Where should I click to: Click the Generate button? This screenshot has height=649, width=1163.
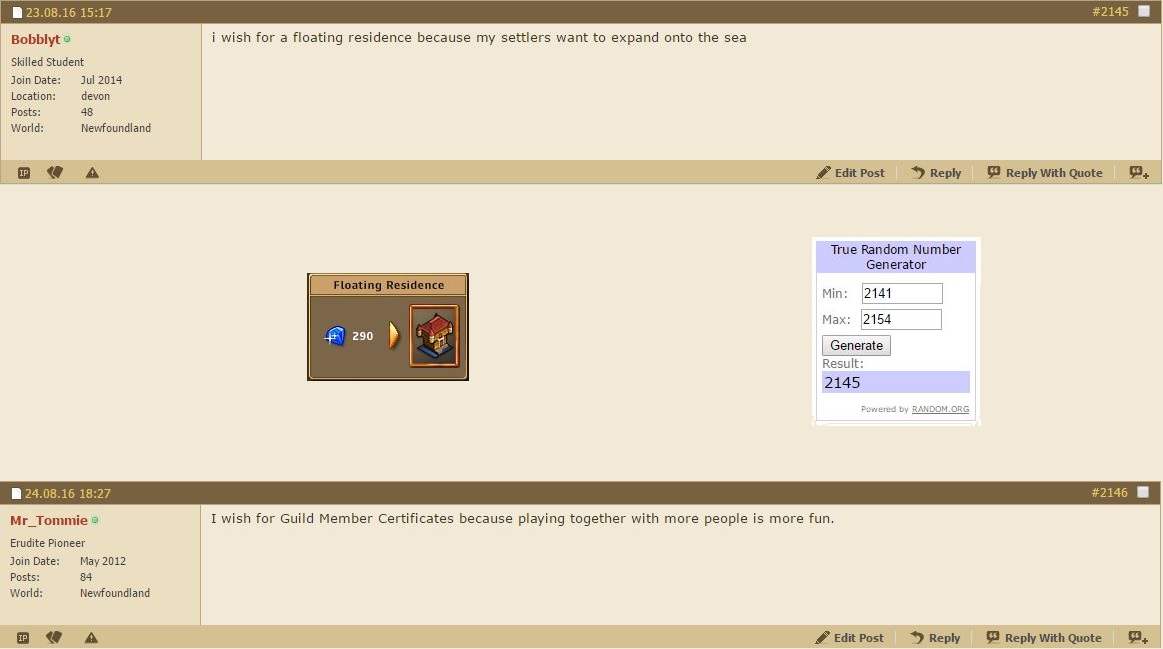pyautogui.click(x=856, y=346)
